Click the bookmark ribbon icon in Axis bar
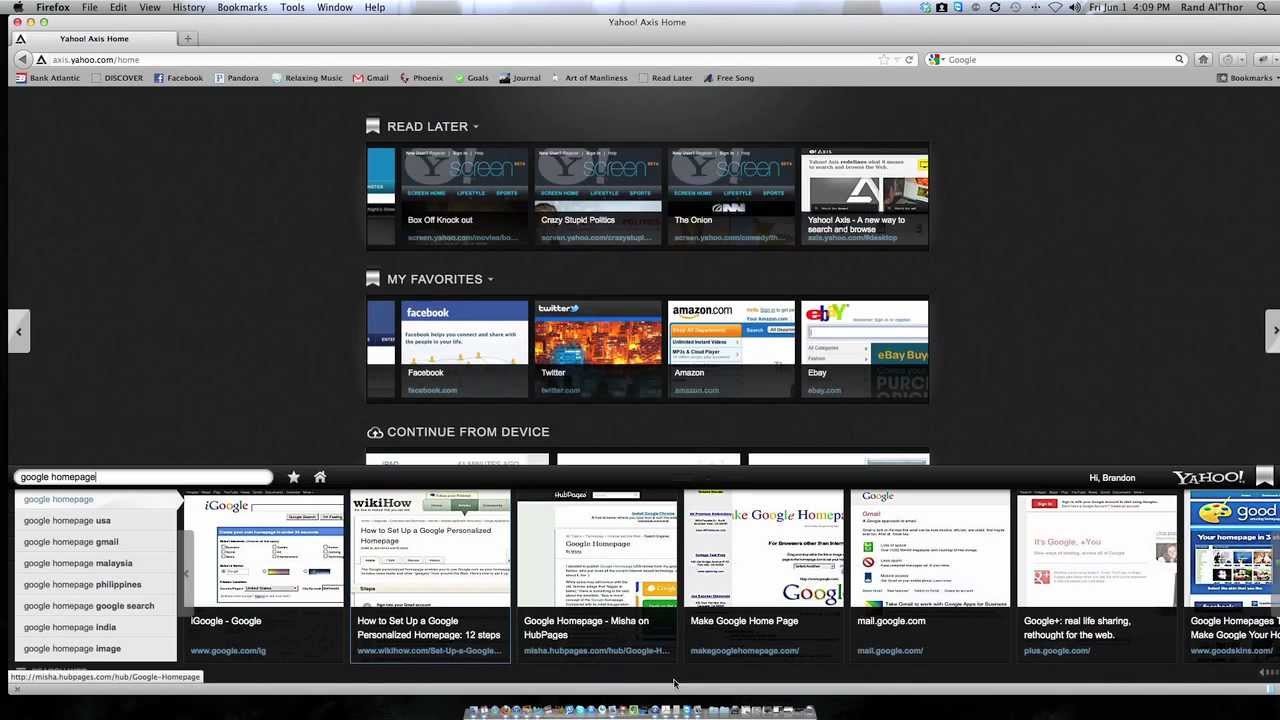The height and width of the screenshot is (720, 1280). (1265, 477)
